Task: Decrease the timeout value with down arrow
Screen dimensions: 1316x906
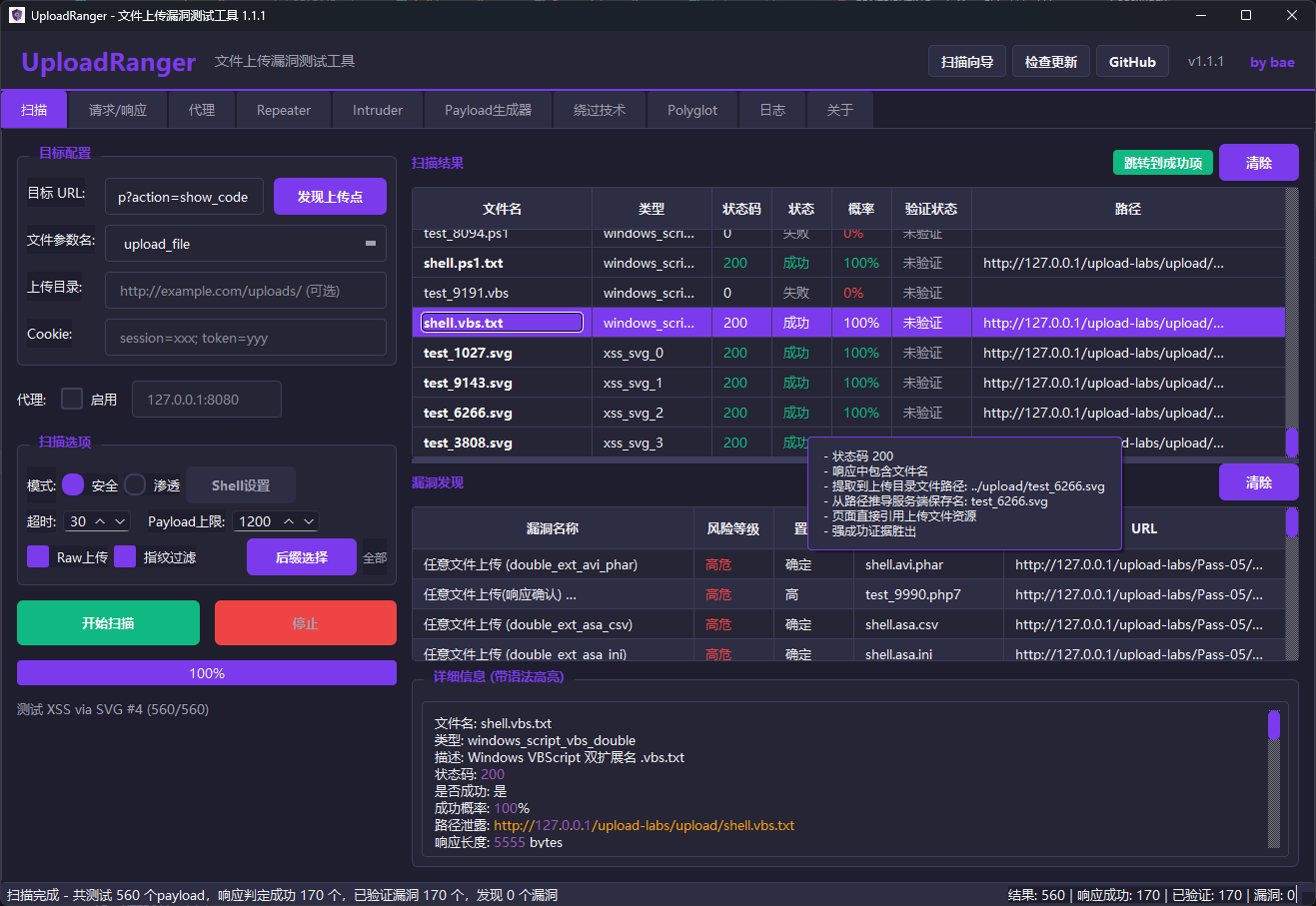Action: (121, 521)
